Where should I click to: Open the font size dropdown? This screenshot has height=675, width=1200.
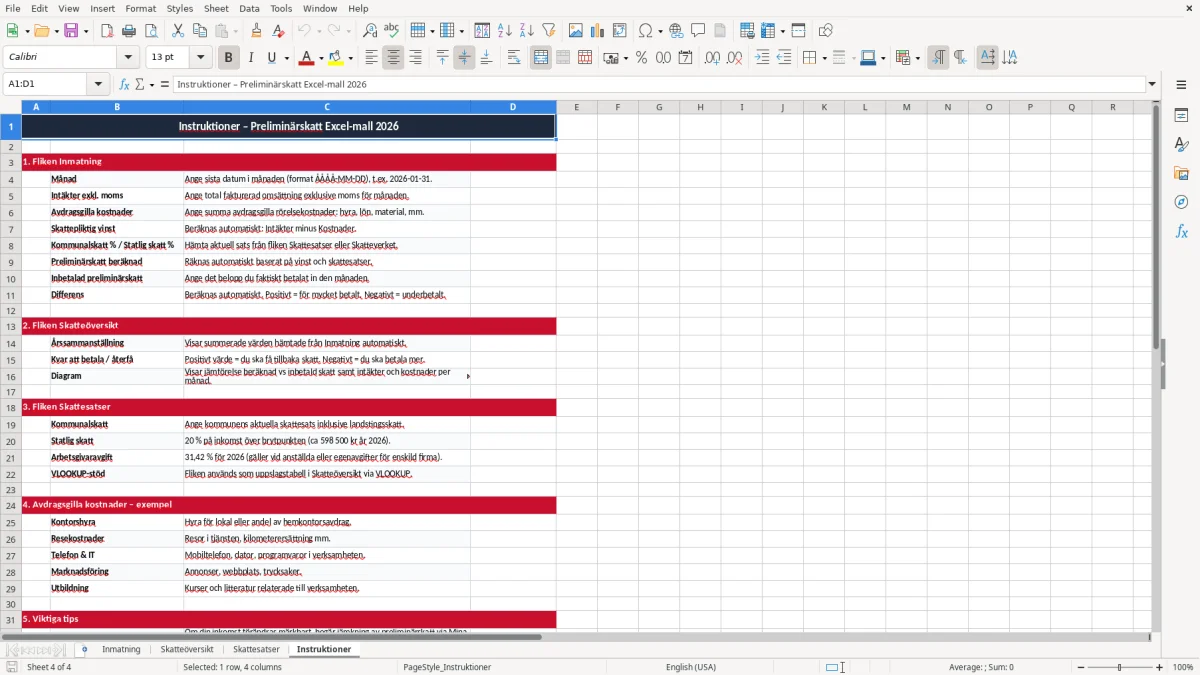click(201, 58)
